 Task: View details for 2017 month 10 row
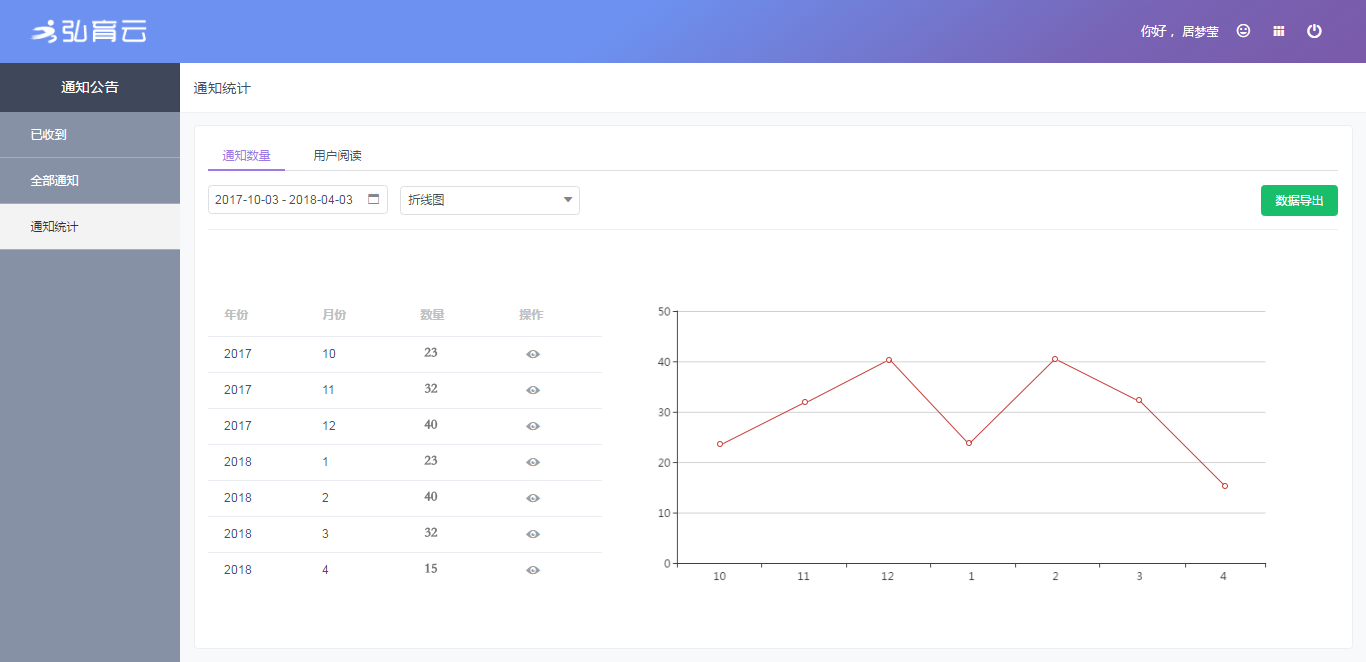pyautogui.click(x=533, y=354)
